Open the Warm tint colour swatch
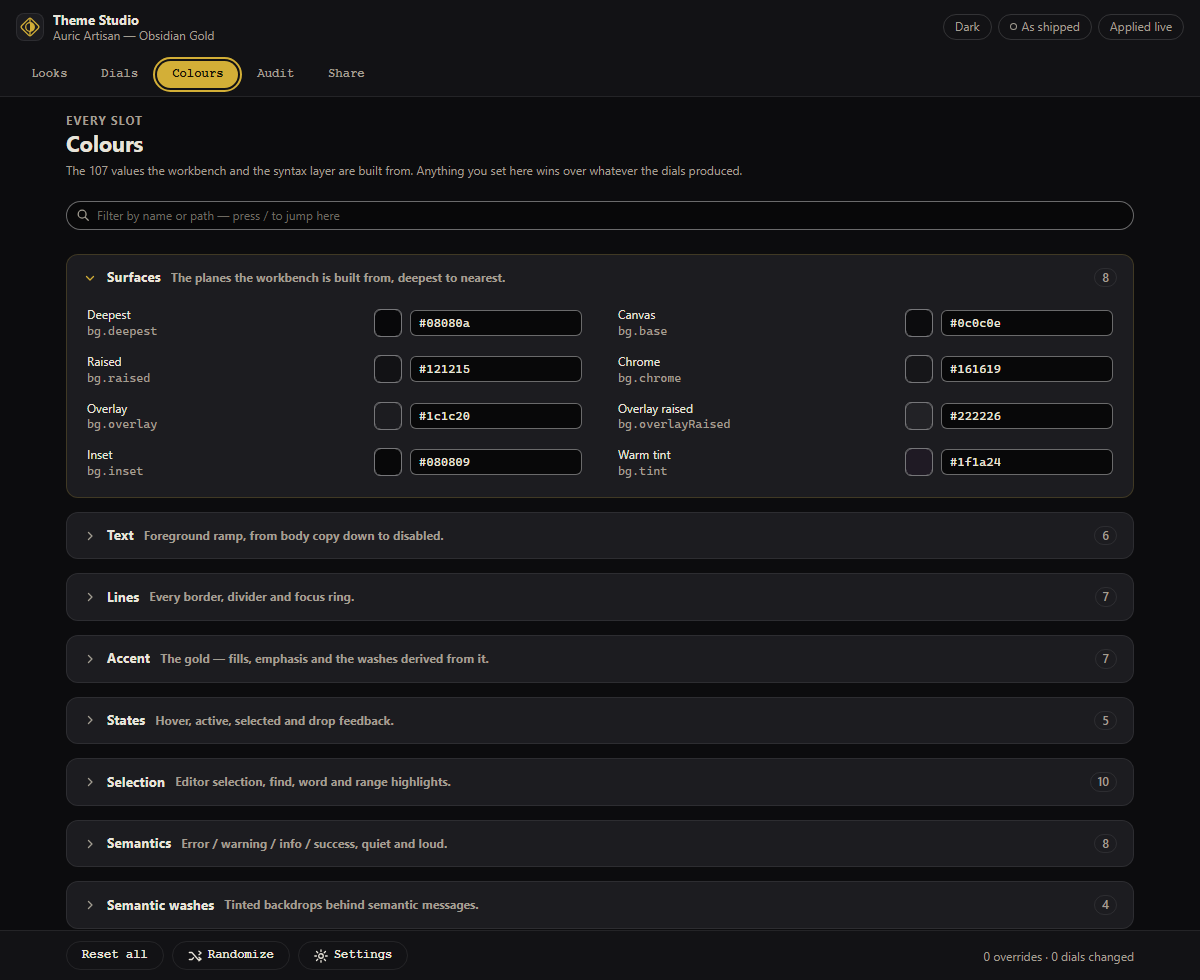 point(919,462)
